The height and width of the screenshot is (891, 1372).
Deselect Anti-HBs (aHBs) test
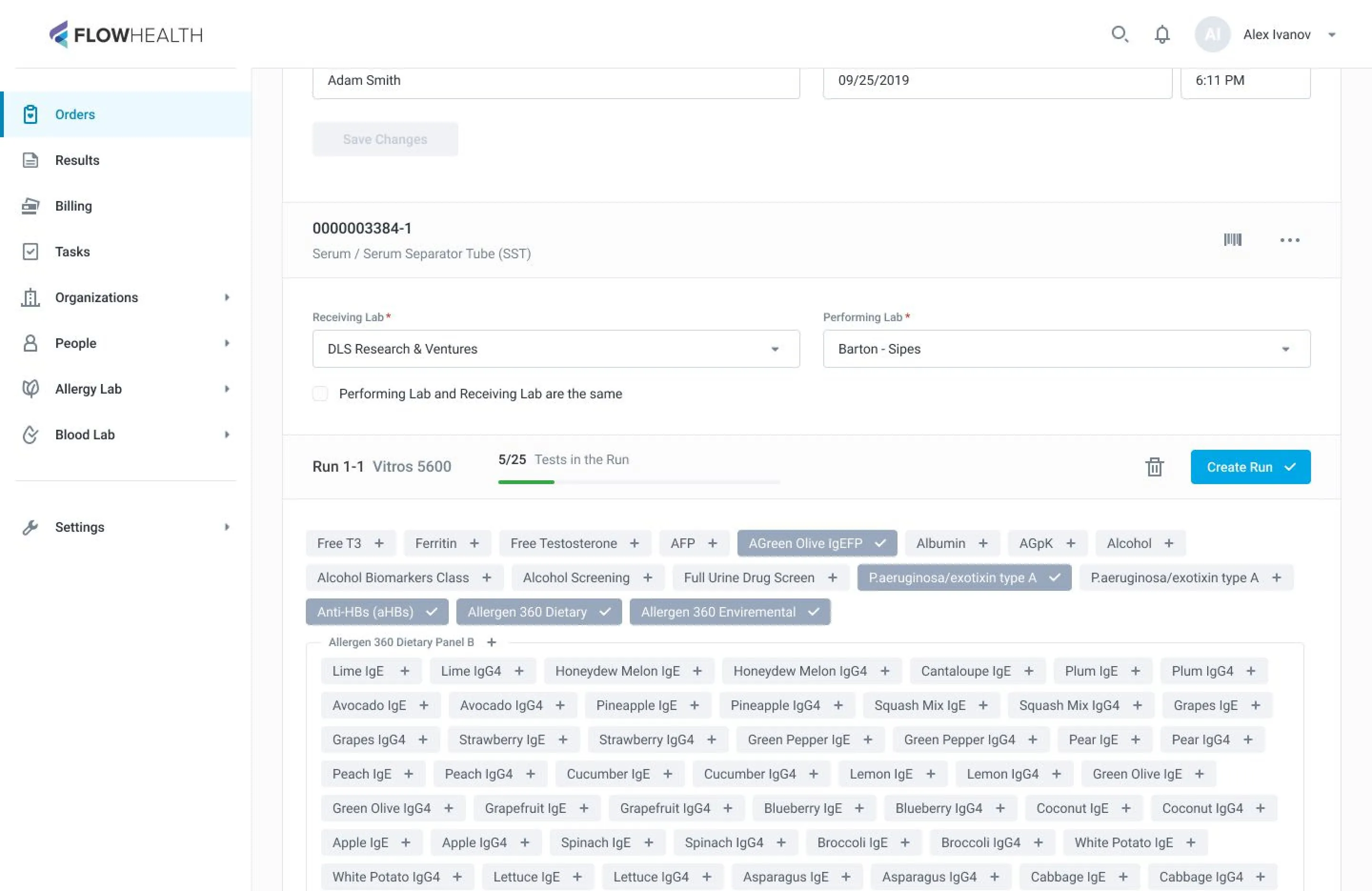[x=377, y=612]
